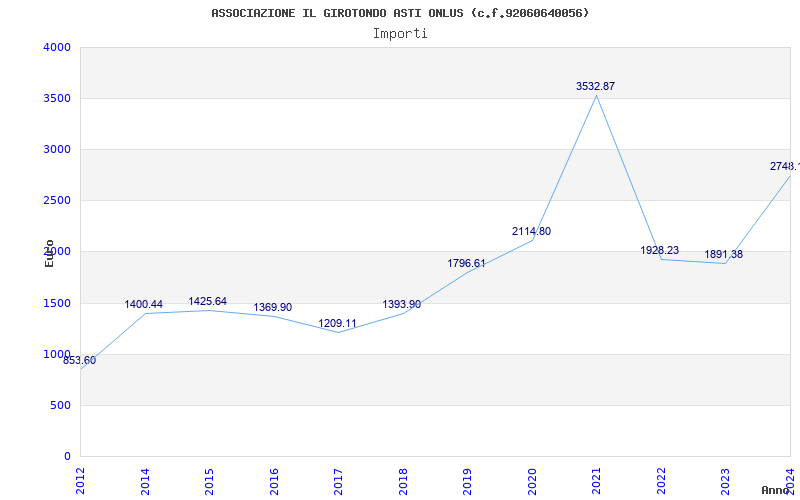Click the 500 y-axis tick label
This screenshot has height=500, width=800.
61,406
